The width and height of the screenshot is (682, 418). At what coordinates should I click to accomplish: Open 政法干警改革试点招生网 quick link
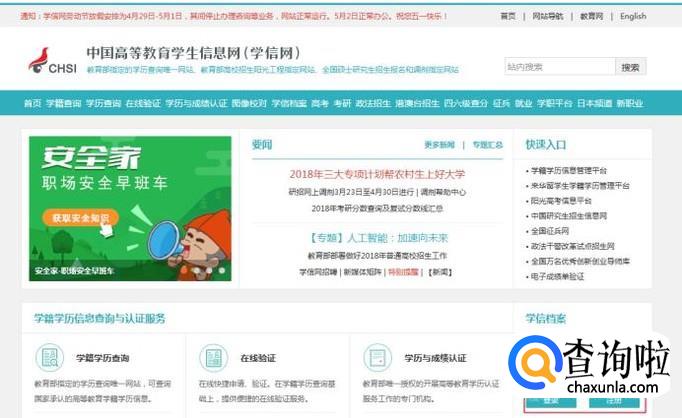(572, 246)
